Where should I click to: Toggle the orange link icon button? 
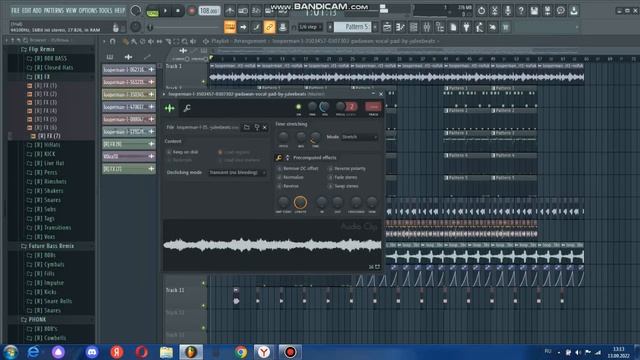click(269, 27)
